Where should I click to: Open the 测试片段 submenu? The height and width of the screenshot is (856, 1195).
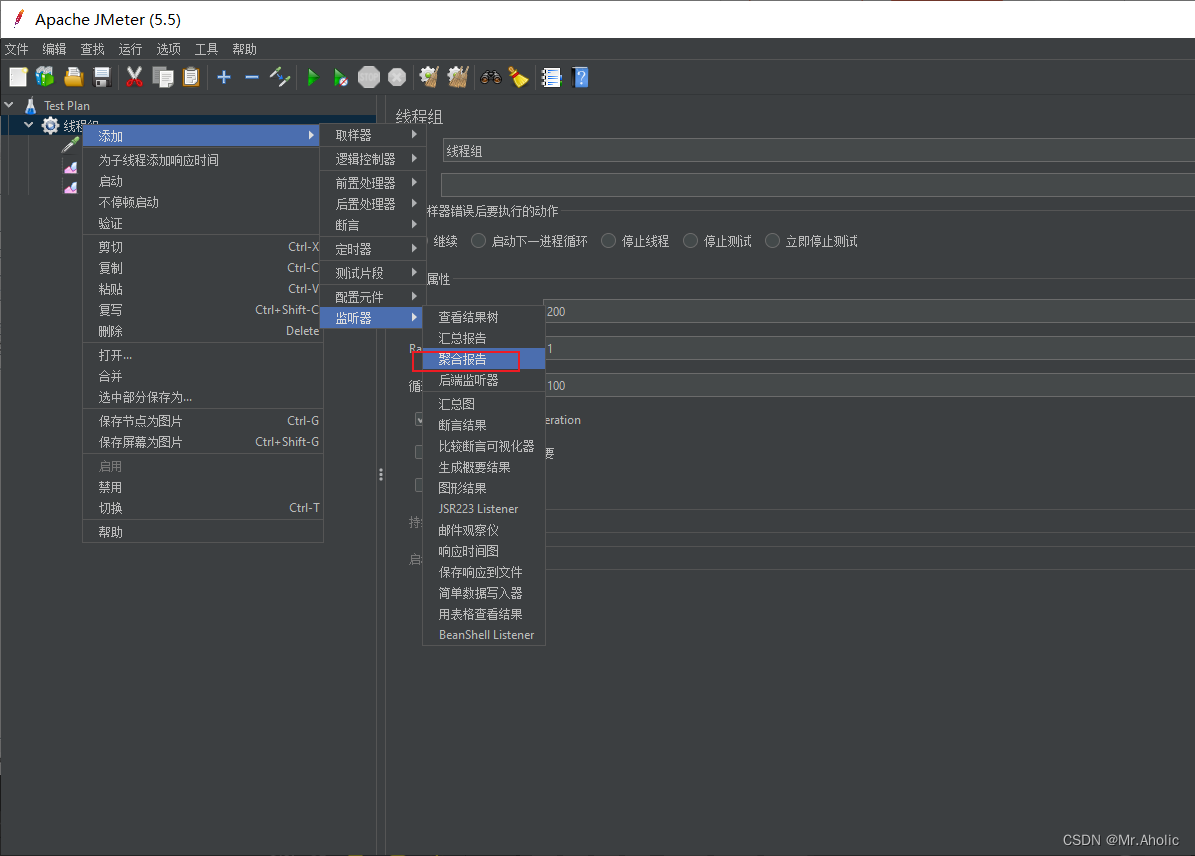(x=371, y=273)
